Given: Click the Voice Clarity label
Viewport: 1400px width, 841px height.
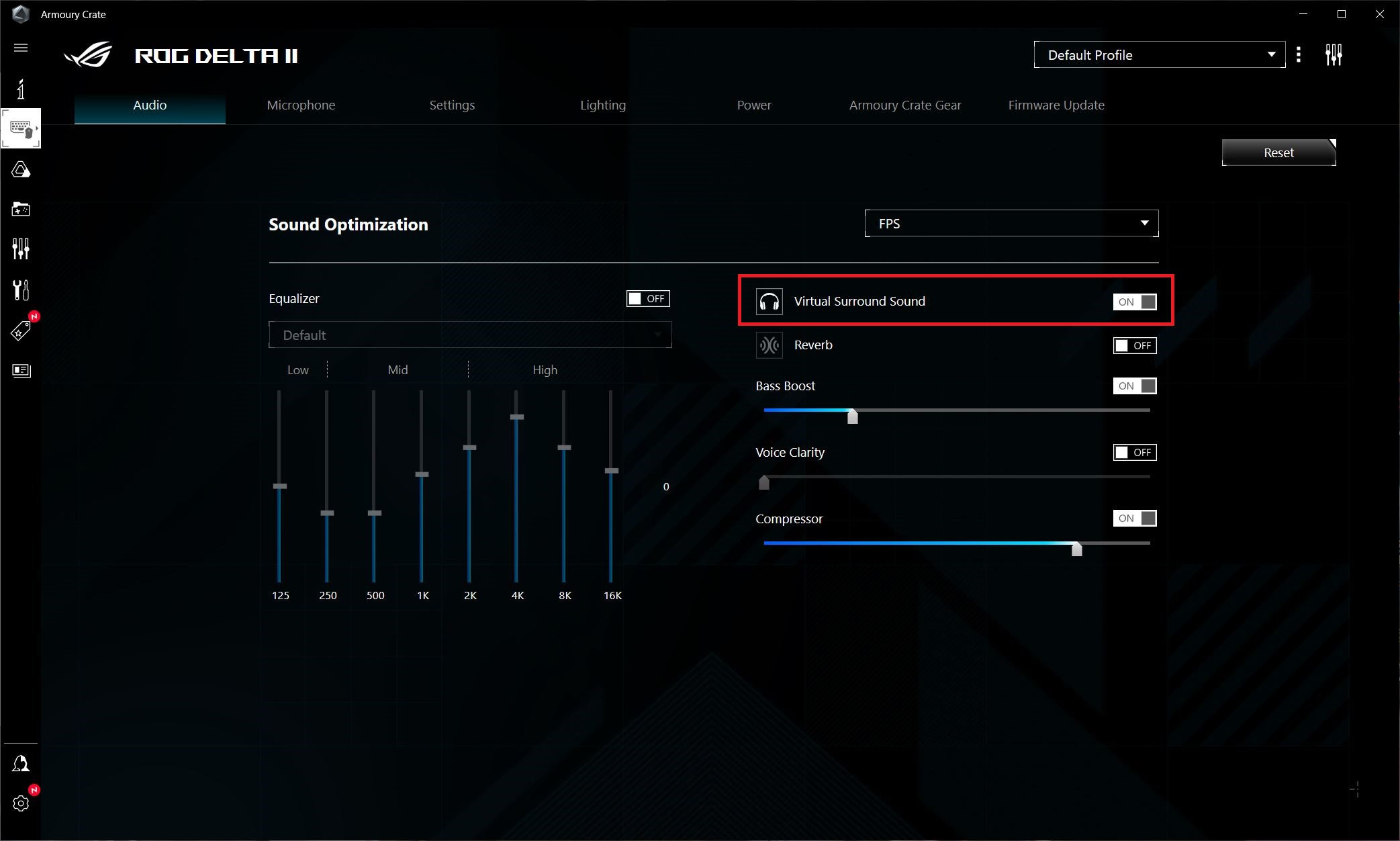Looking at the screenshot, I should point(790,453).
